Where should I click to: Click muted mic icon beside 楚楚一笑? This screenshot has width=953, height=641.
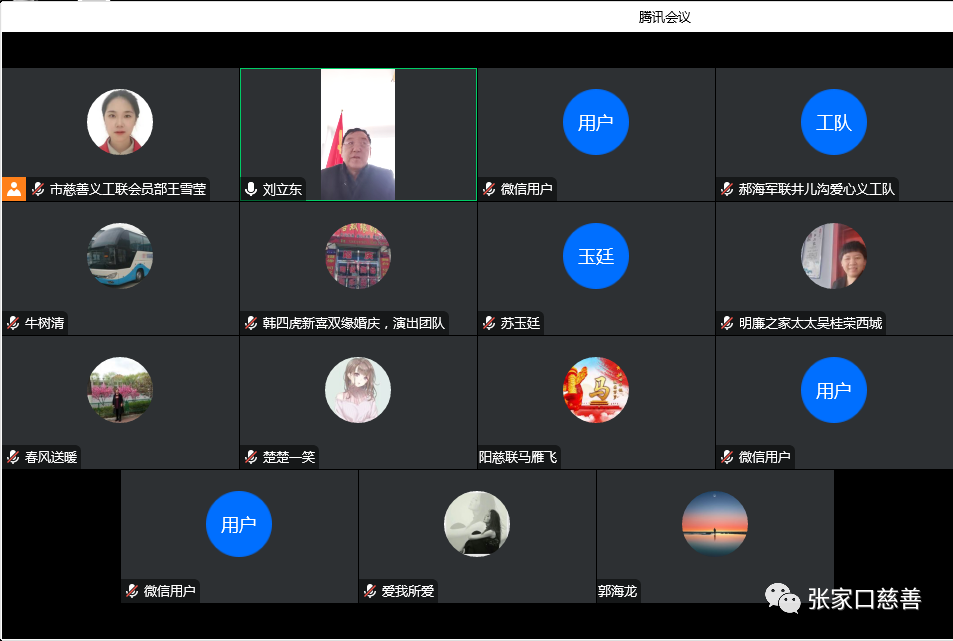[x=251, y=457]
